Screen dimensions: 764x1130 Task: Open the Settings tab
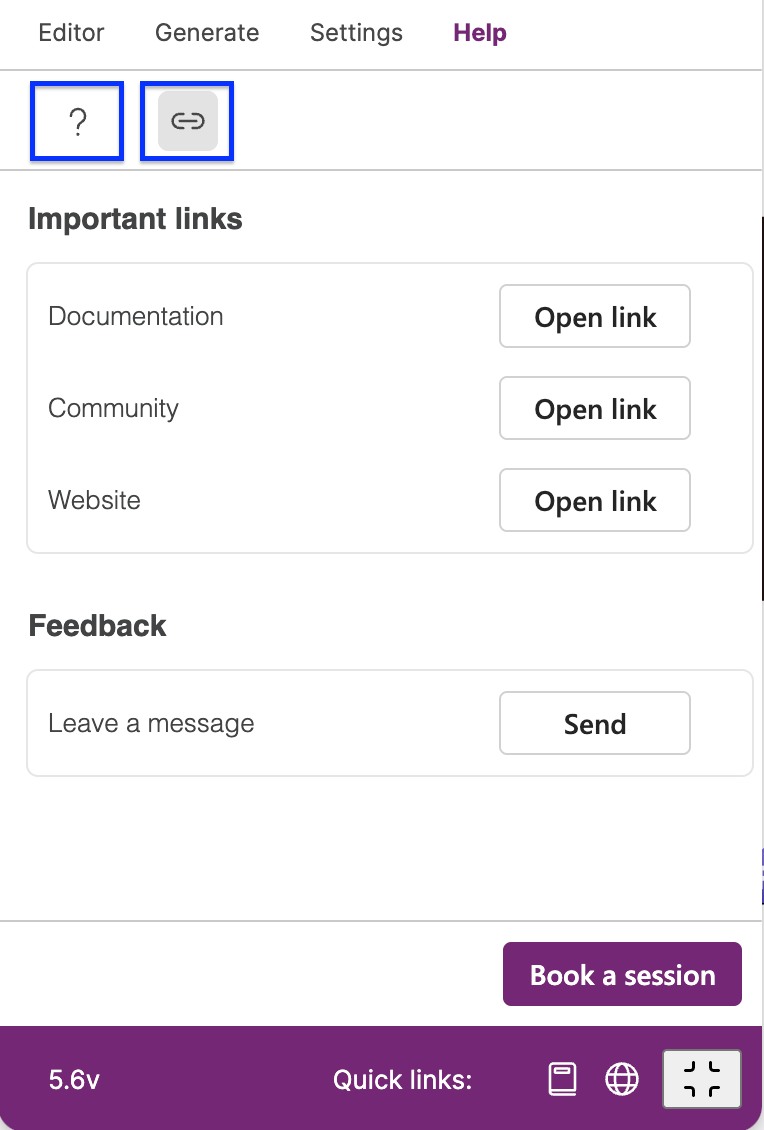coord(356,32)
